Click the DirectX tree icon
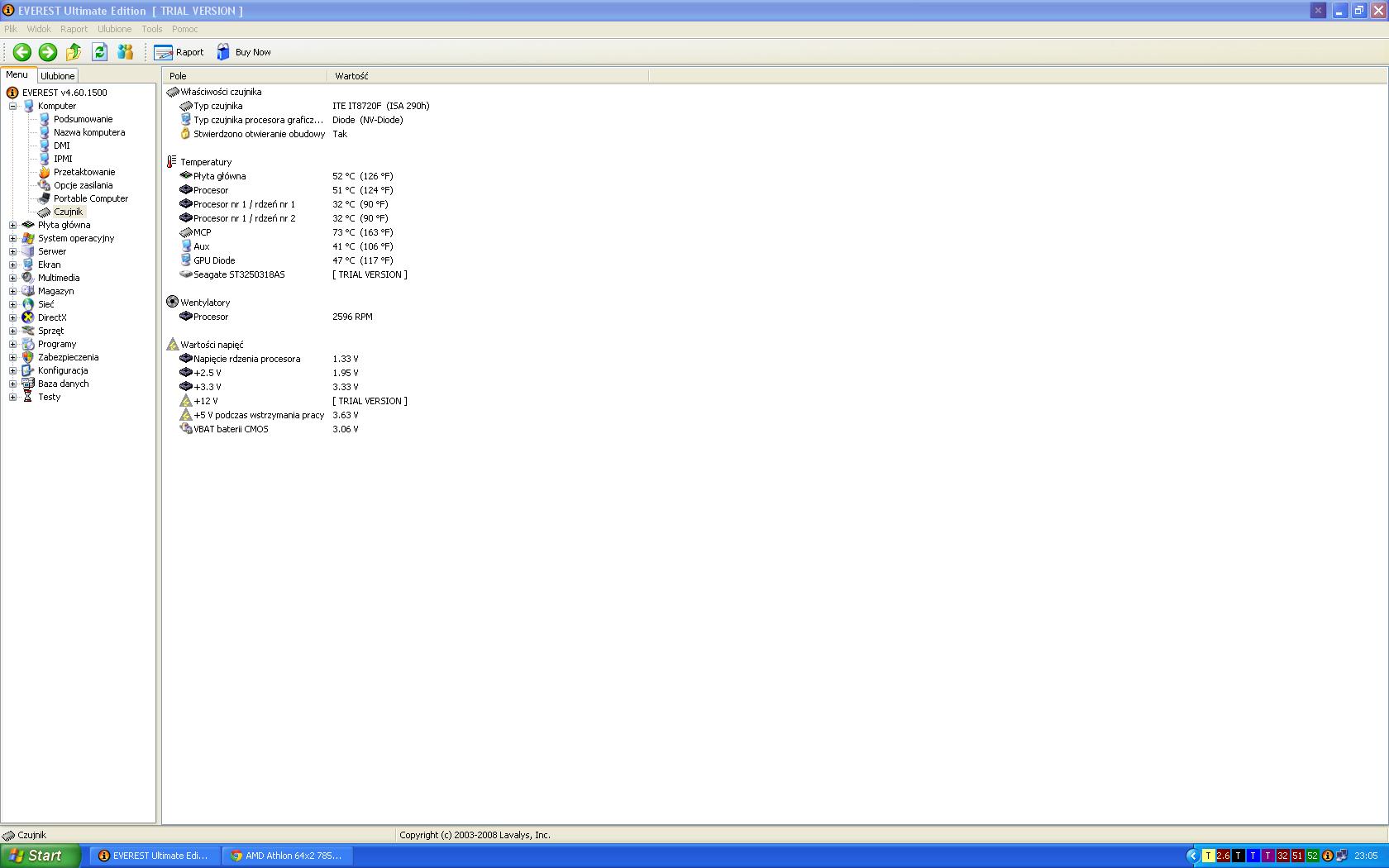This screenshot has height=868, width=1389. pos(28,317)
